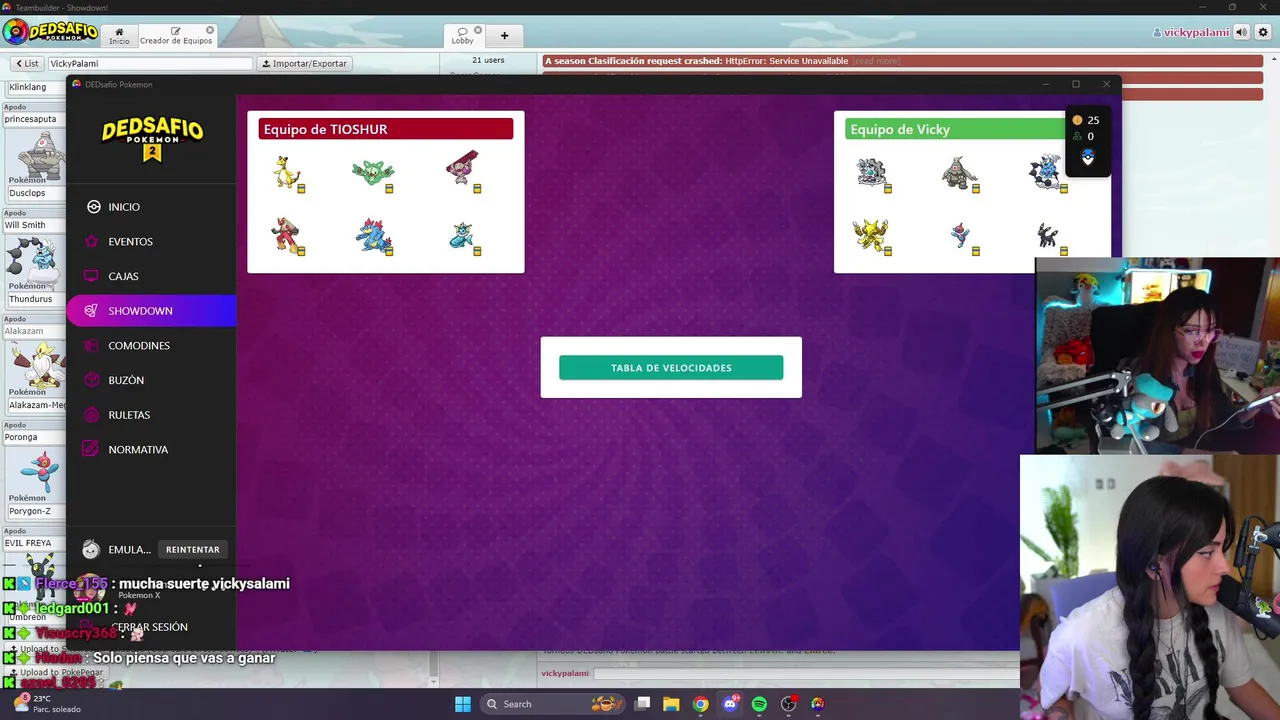The height and width of the screenshot is (720, 1280).
Task: Click the 'Equipo de Vicky' header
Action: coord(955,129)
